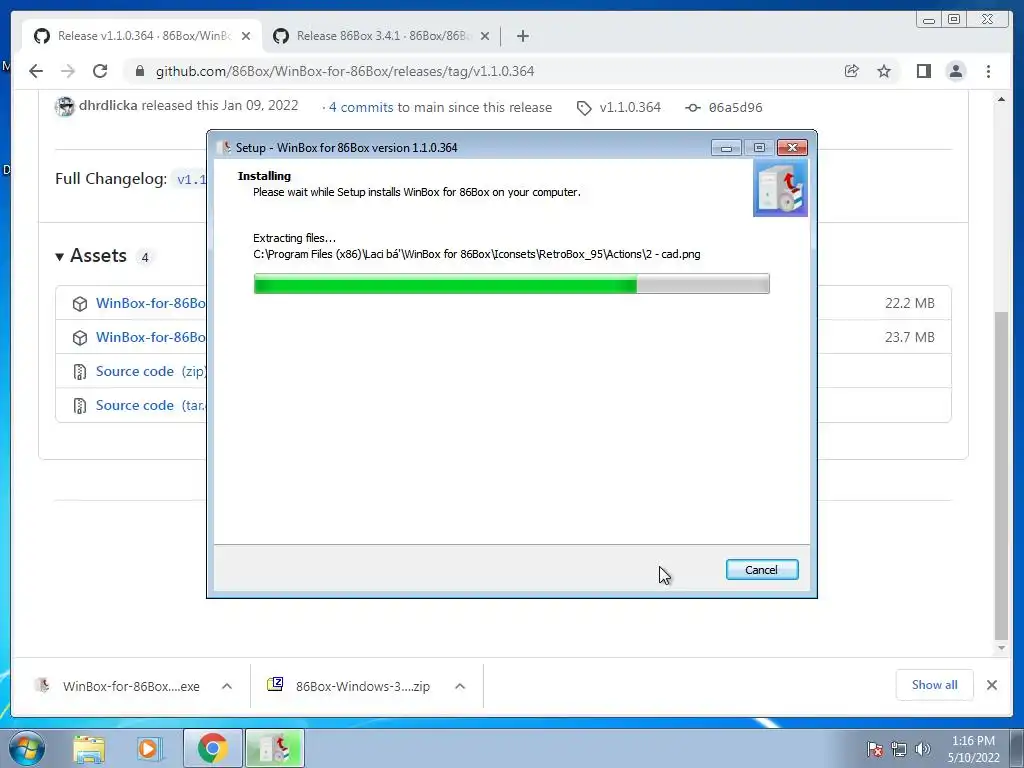Screen dimensions: 1024x768
Task: Open Windows Explorer from the taskbar
Action: (x=89, y=748)
